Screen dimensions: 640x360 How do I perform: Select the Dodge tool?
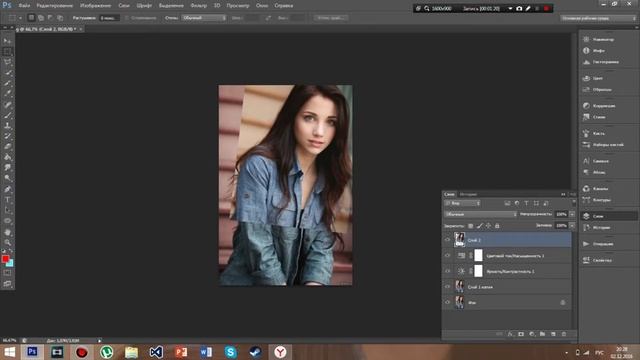tap(7, 178)
